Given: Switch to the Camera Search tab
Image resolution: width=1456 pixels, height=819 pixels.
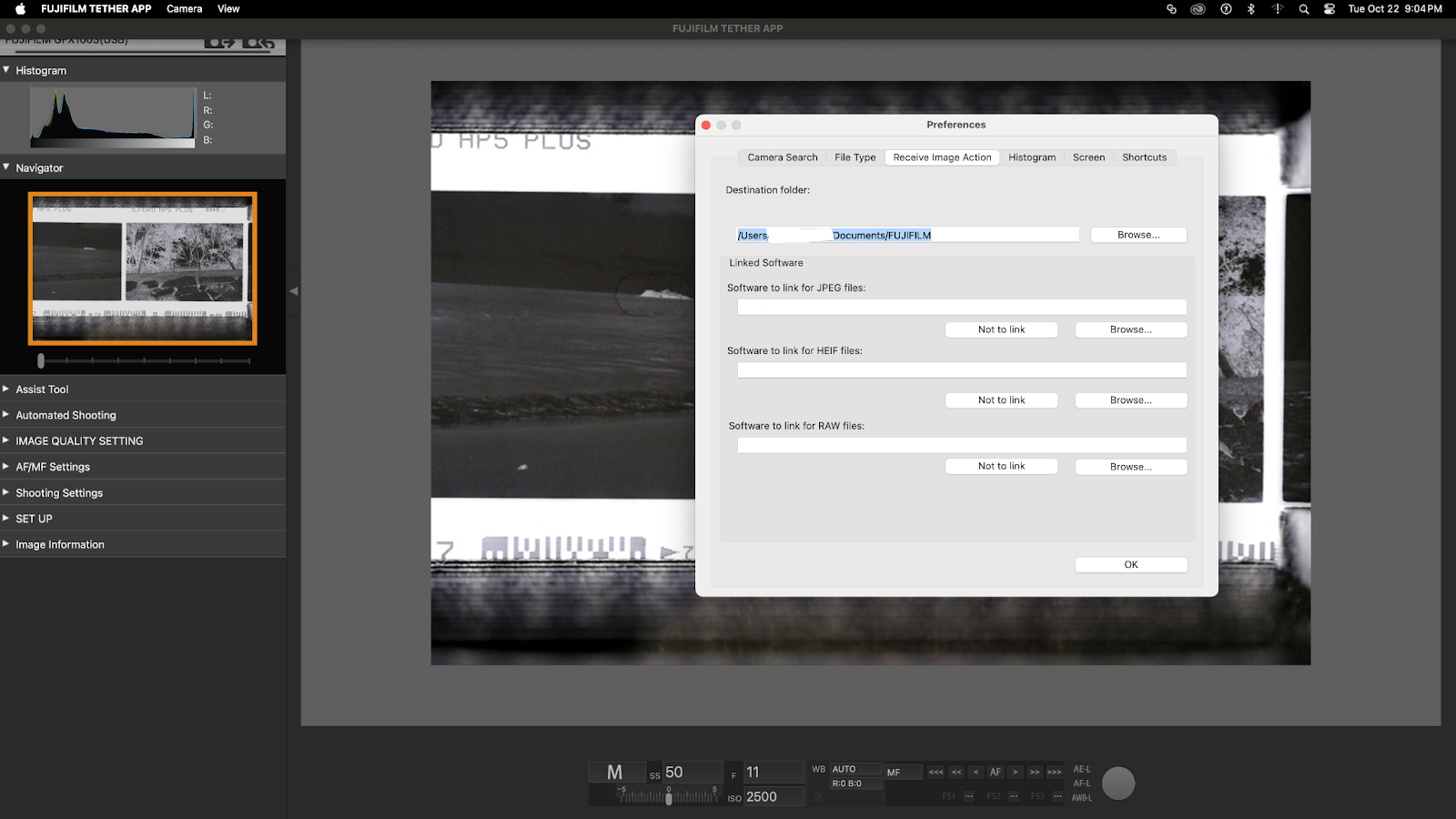Looking at the screenshot, I should coord(783,157).
